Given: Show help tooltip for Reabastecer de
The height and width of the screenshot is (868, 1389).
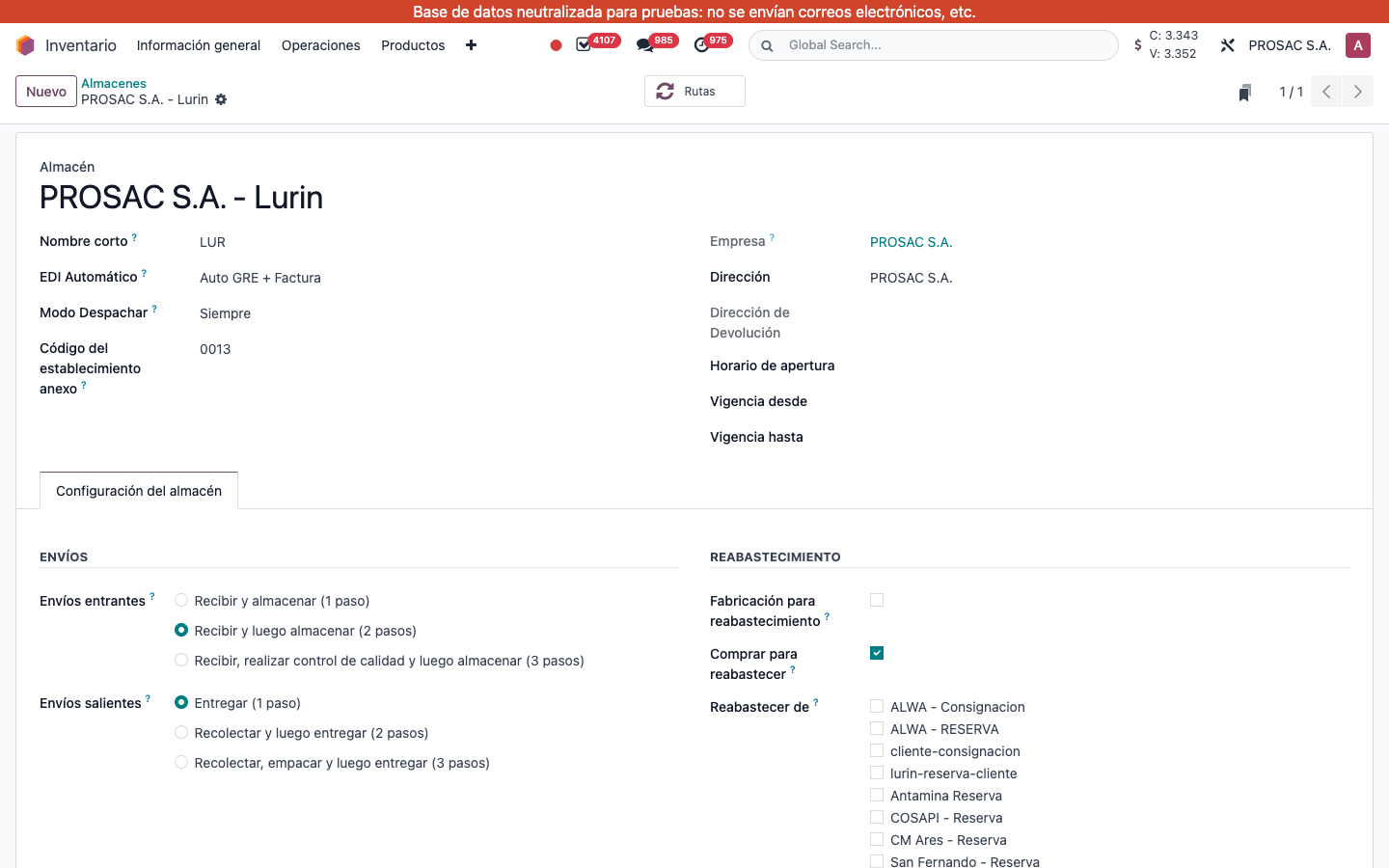Looking at the screenshot, I should point(816,703).
